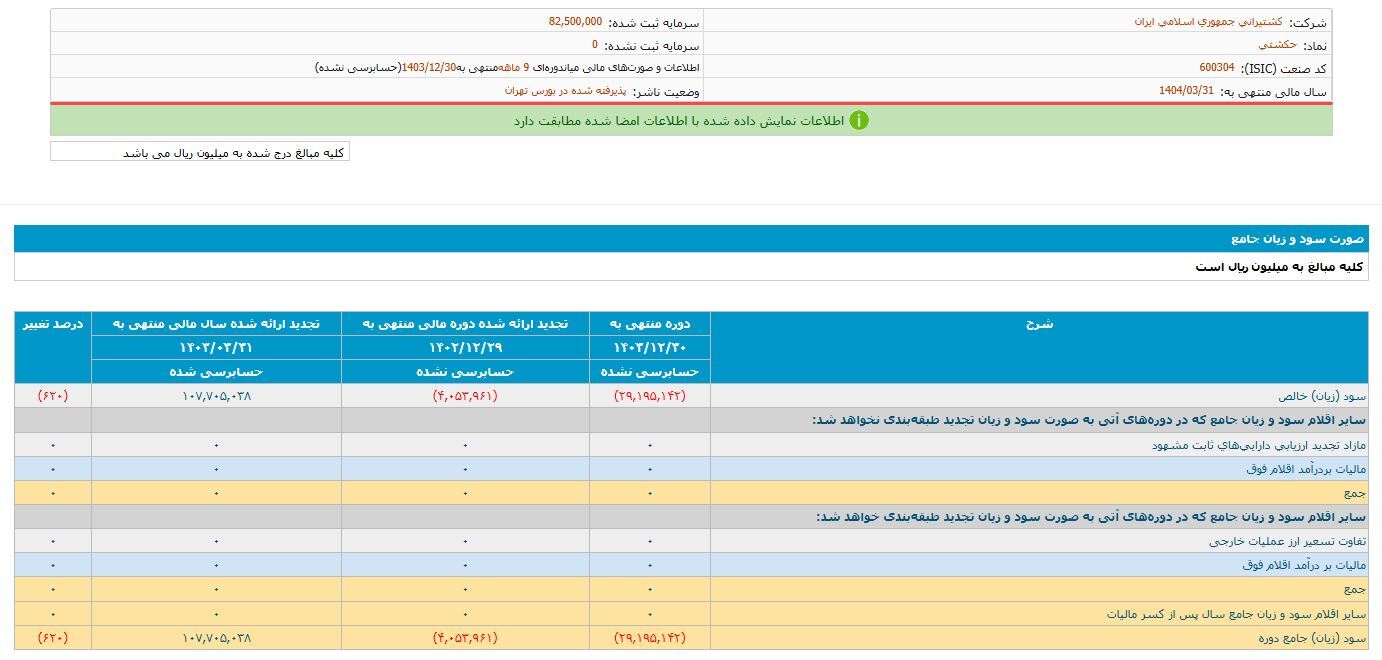Click net profit value (29,195,142) in first row
Screen dimensions: 1382x660
point(650,396)
